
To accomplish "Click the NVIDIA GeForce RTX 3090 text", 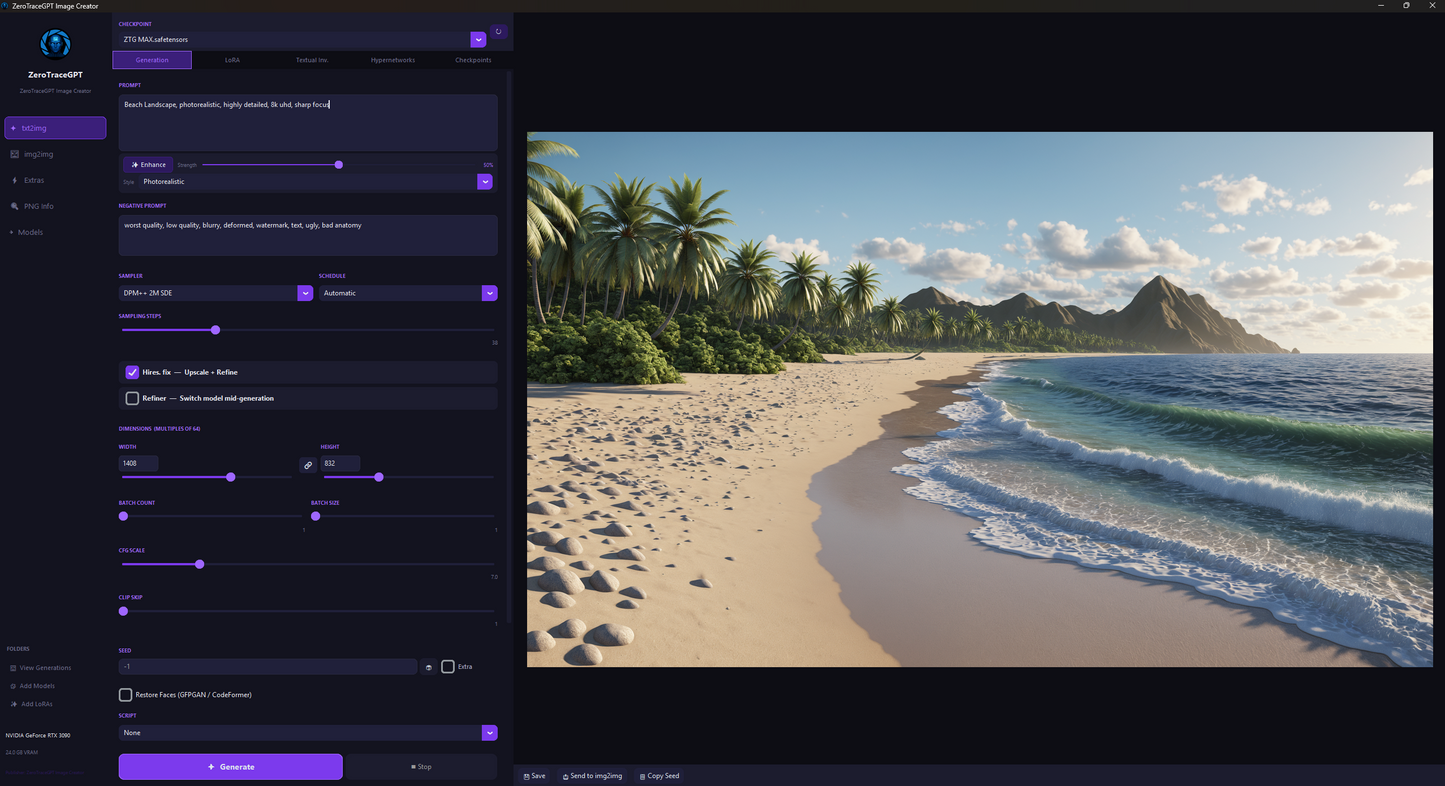I will pyautogui.click(x=38, y=736).
